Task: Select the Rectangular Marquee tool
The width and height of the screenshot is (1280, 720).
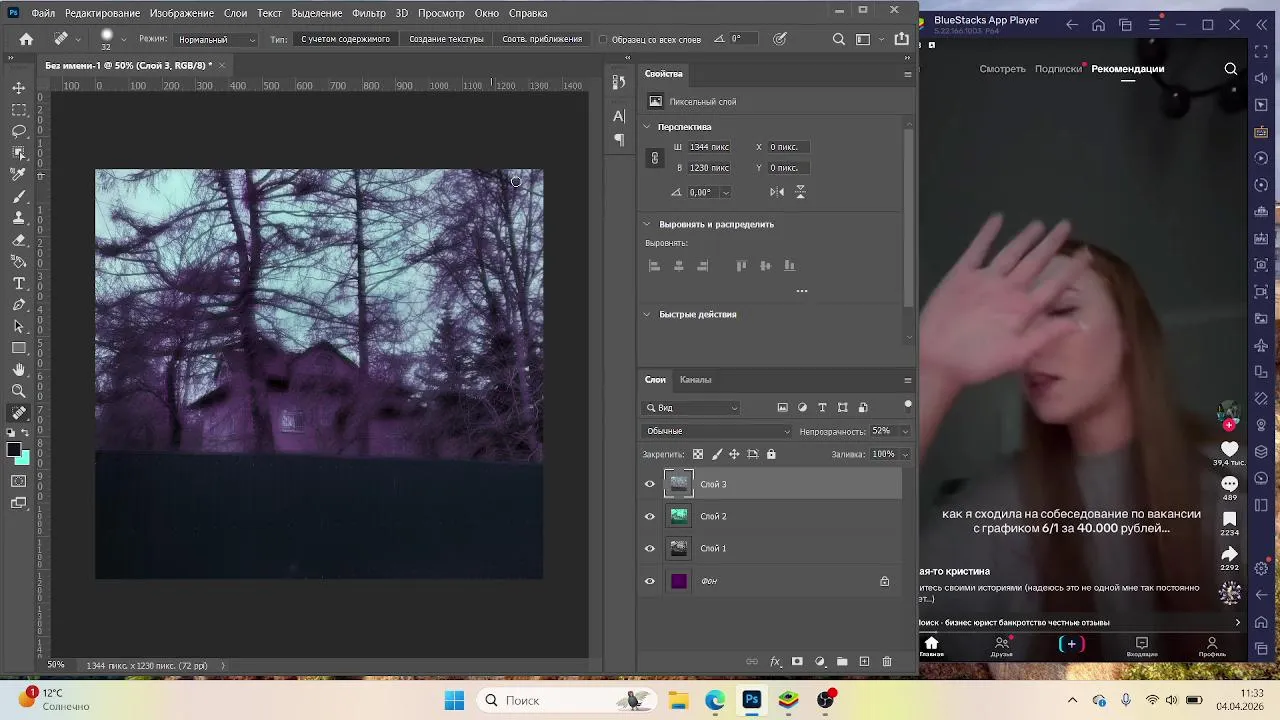Action: pos(19,109)
